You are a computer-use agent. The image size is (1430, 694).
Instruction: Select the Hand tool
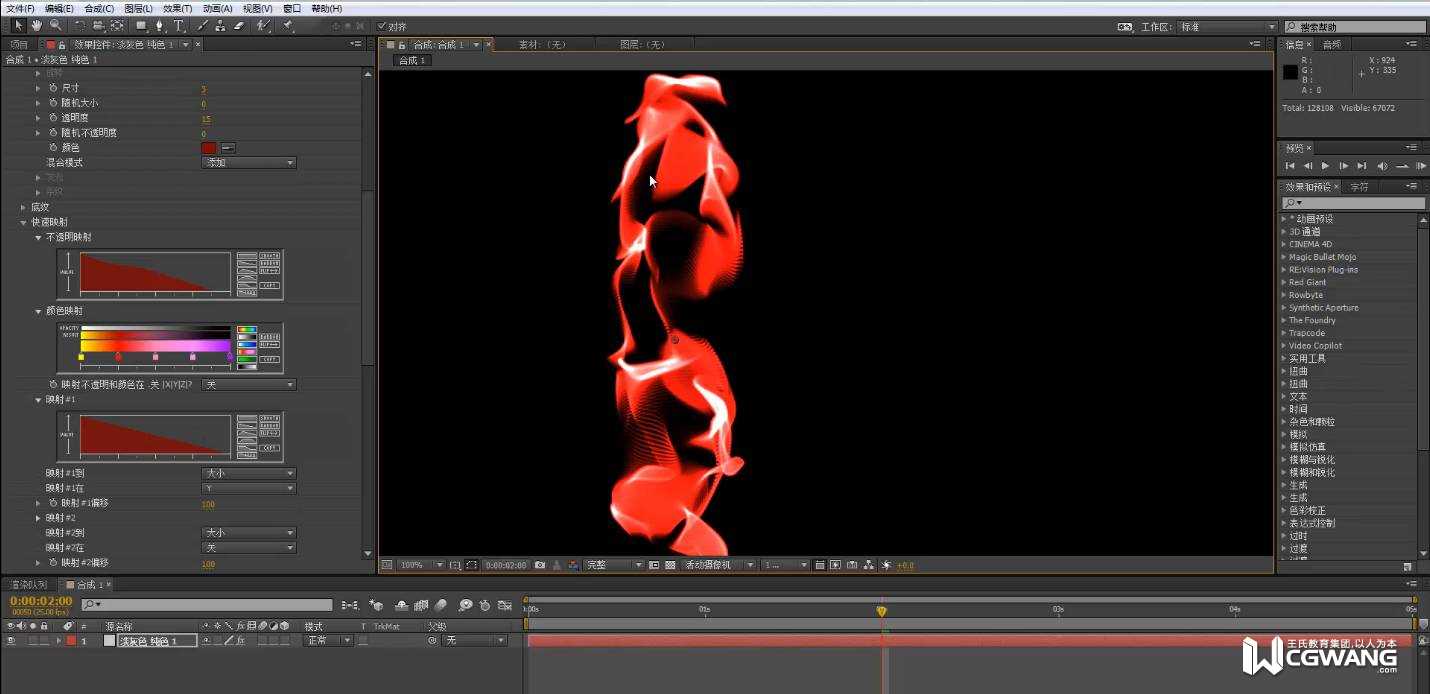click(36, 25)
